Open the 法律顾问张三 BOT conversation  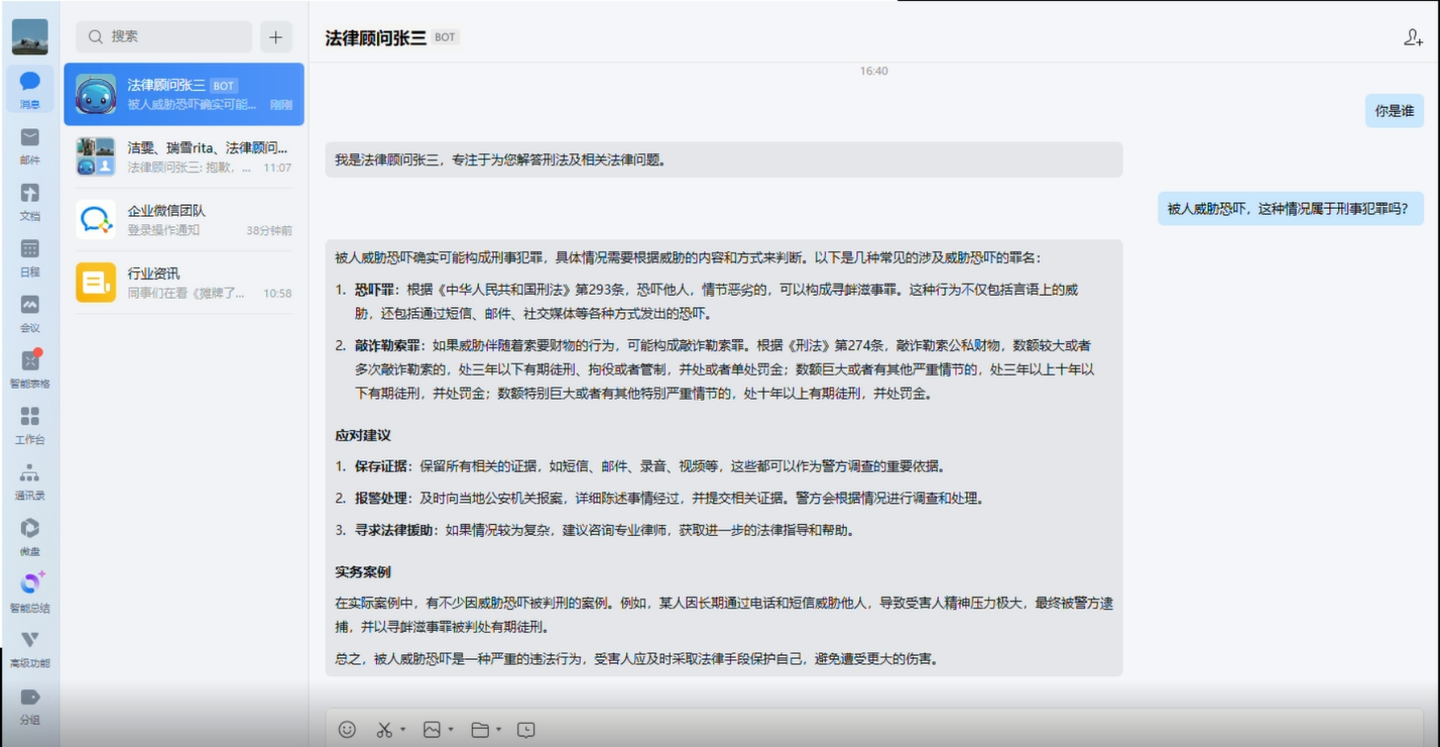tap(185, 93)
